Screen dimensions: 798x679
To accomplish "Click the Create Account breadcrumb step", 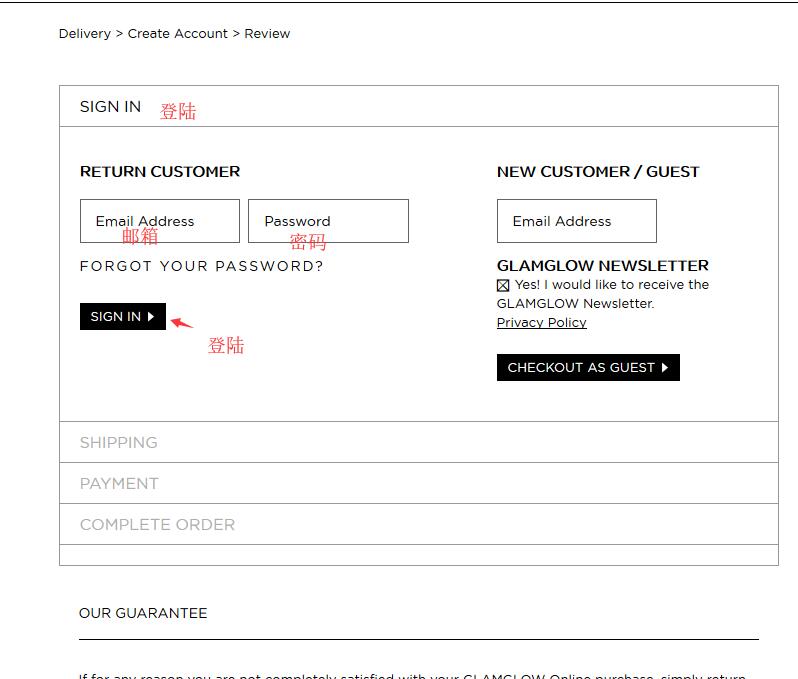I will pyautogui.click(x=177, y=34).
